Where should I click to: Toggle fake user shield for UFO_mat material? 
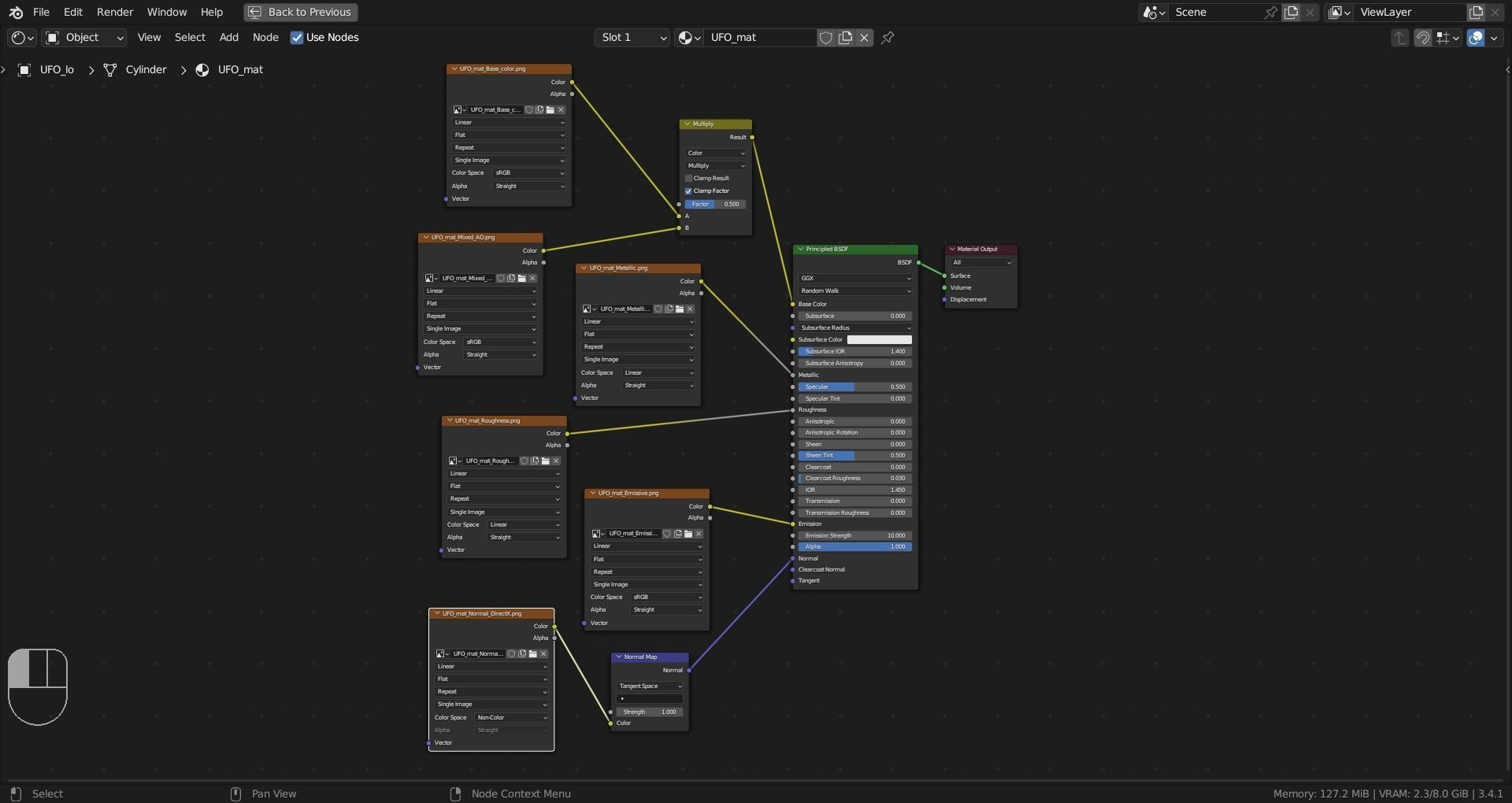(x=826, y=38)
